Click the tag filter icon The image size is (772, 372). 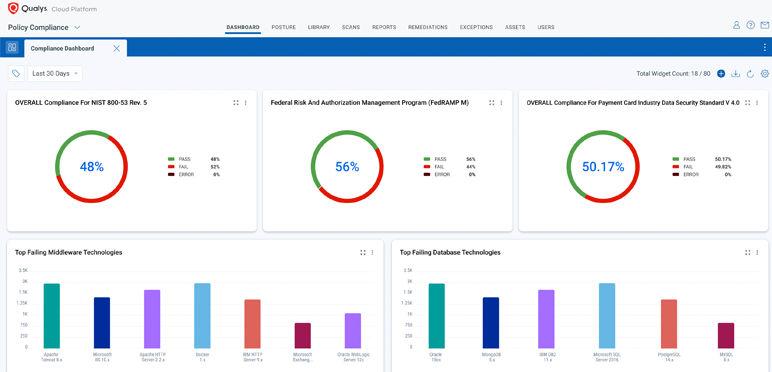coord(16,73)
